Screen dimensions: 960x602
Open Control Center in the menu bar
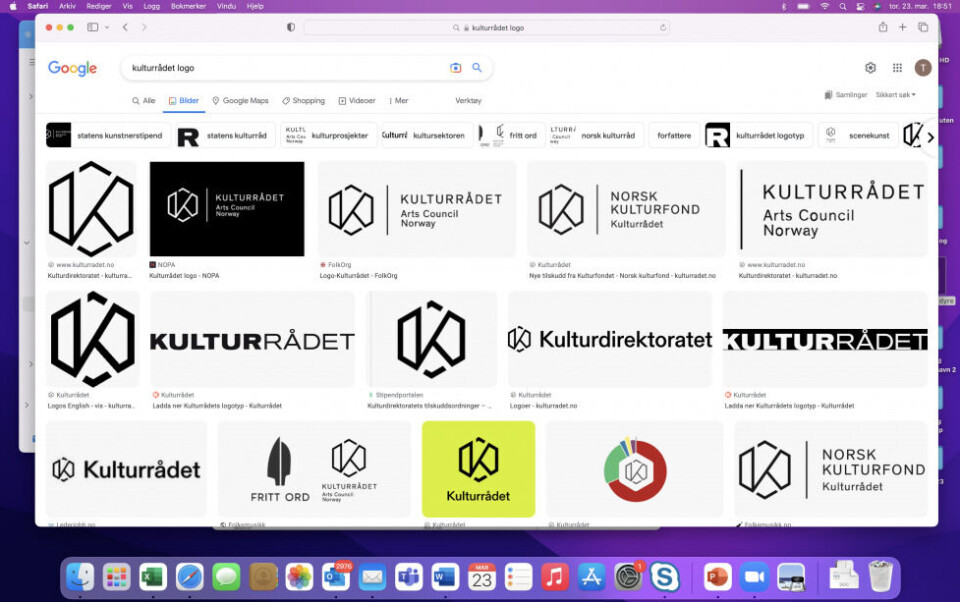point(860,6)
